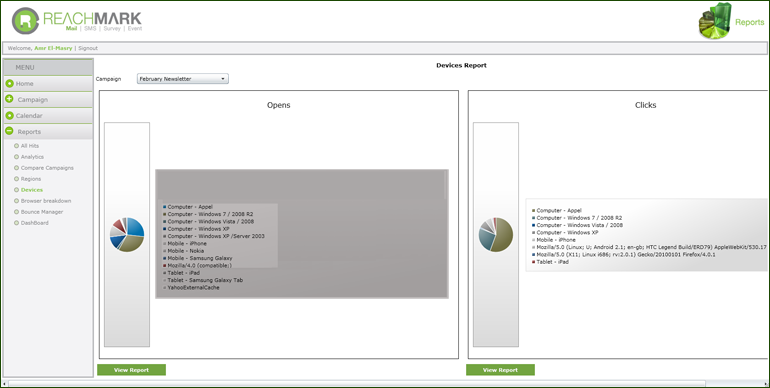Viewport: 770px width, 388px height.
Task: Open Analytics report
Action: click(x=32, y=157)
